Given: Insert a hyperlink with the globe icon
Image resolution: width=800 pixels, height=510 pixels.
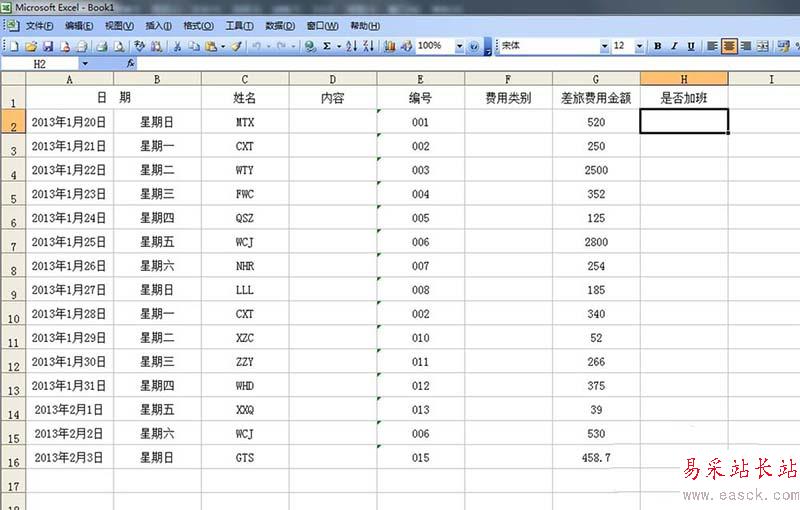Looking at the screenshot, I should pyautogui.click(x=310, y=46).
